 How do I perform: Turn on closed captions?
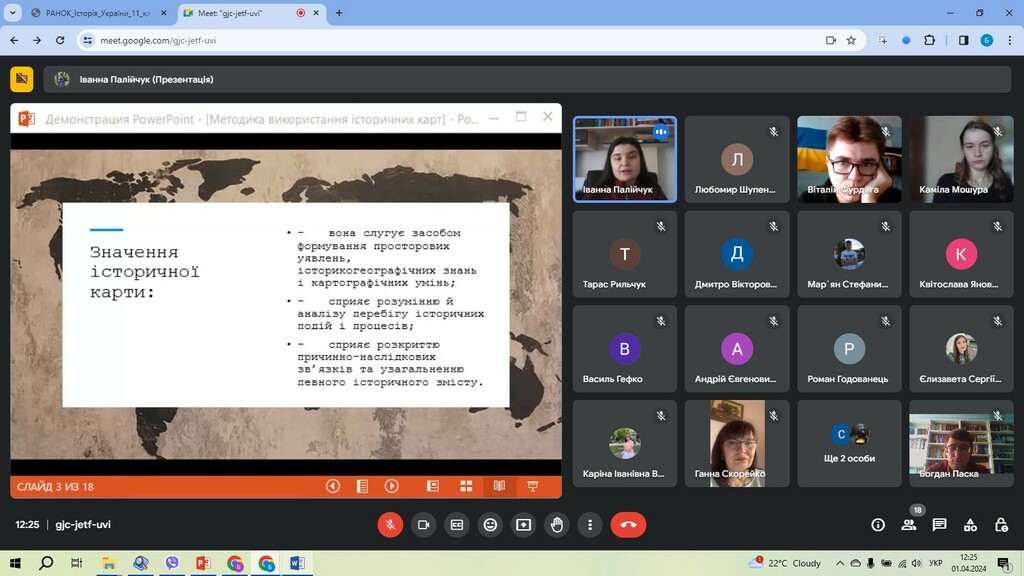[457, 524]
